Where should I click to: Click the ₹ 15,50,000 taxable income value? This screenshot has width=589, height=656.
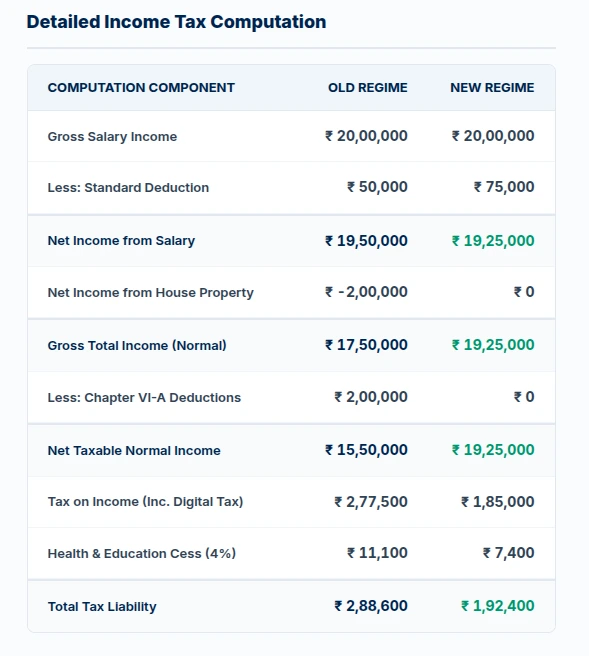click(366, 450)
